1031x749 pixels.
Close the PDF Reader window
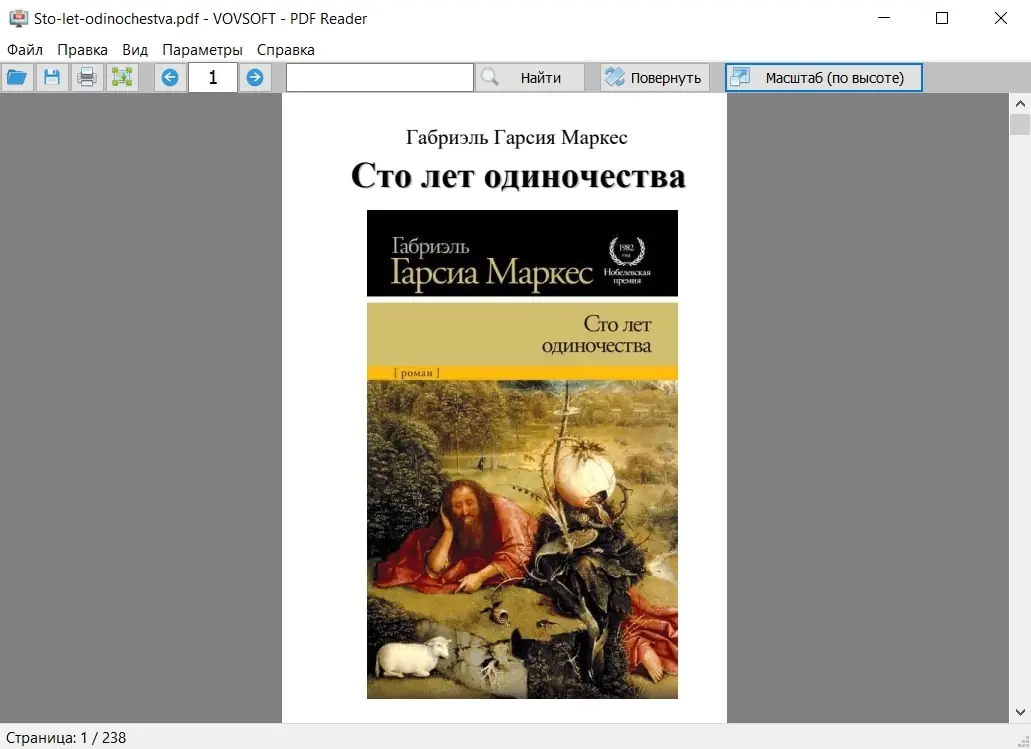pyautogui.click(x=1001, y=18)
